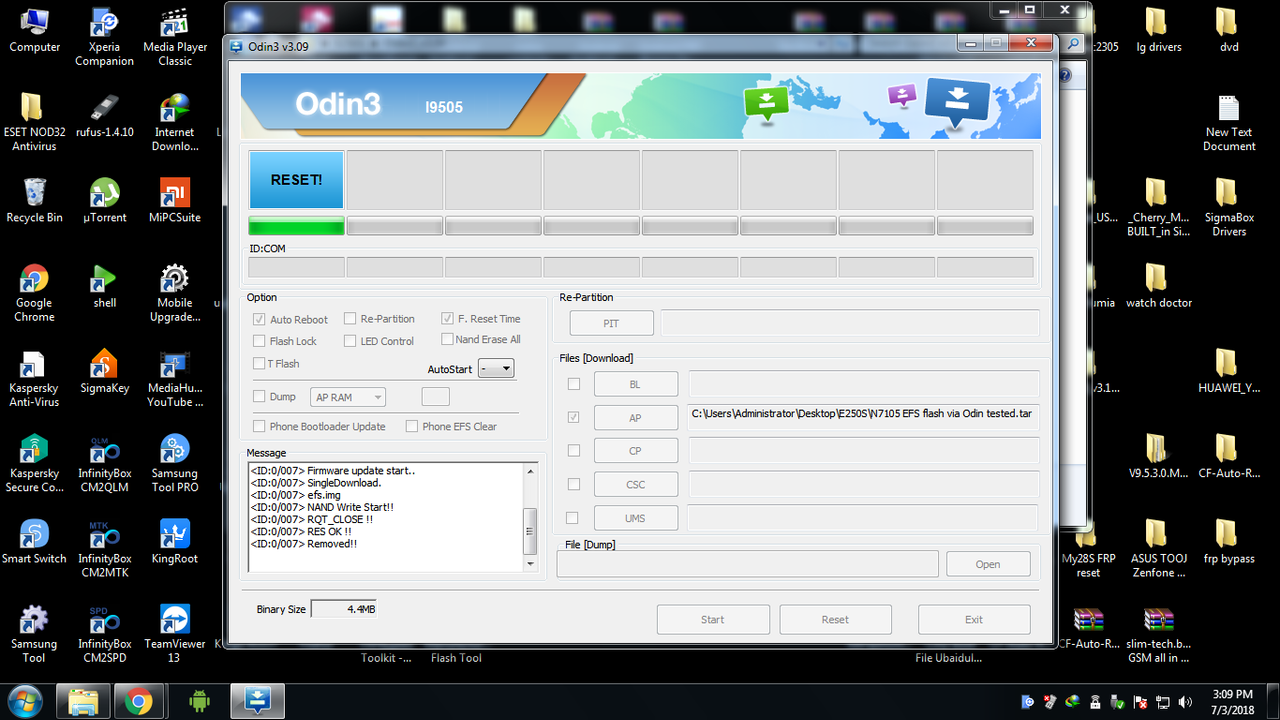This screenshot has height=720, width=1280.
Task: Click Open button in File Dump
Action: pos(988,564)
